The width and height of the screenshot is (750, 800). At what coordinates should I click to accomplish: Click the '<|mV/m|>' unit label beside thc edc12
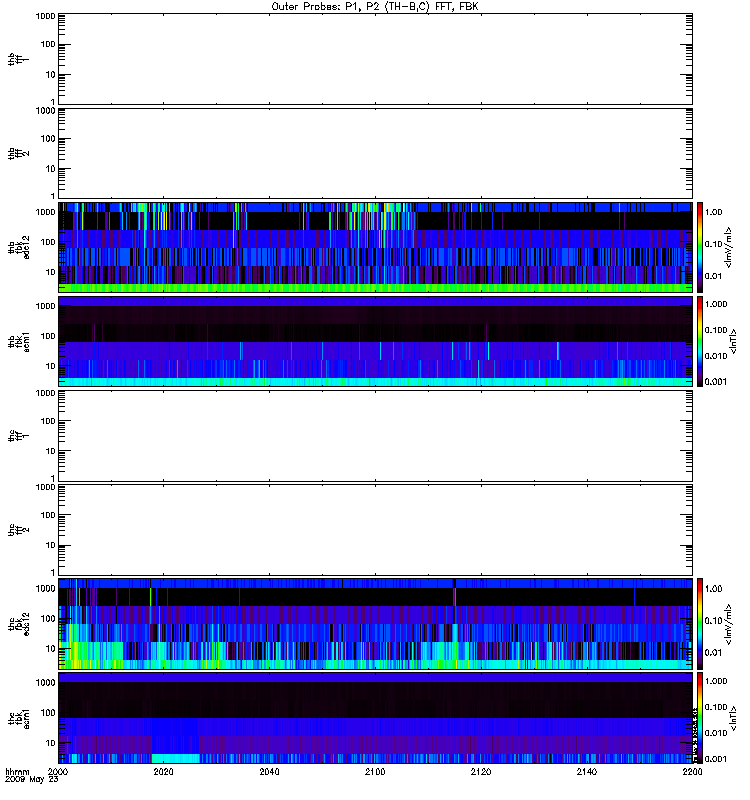pos(729,624)
